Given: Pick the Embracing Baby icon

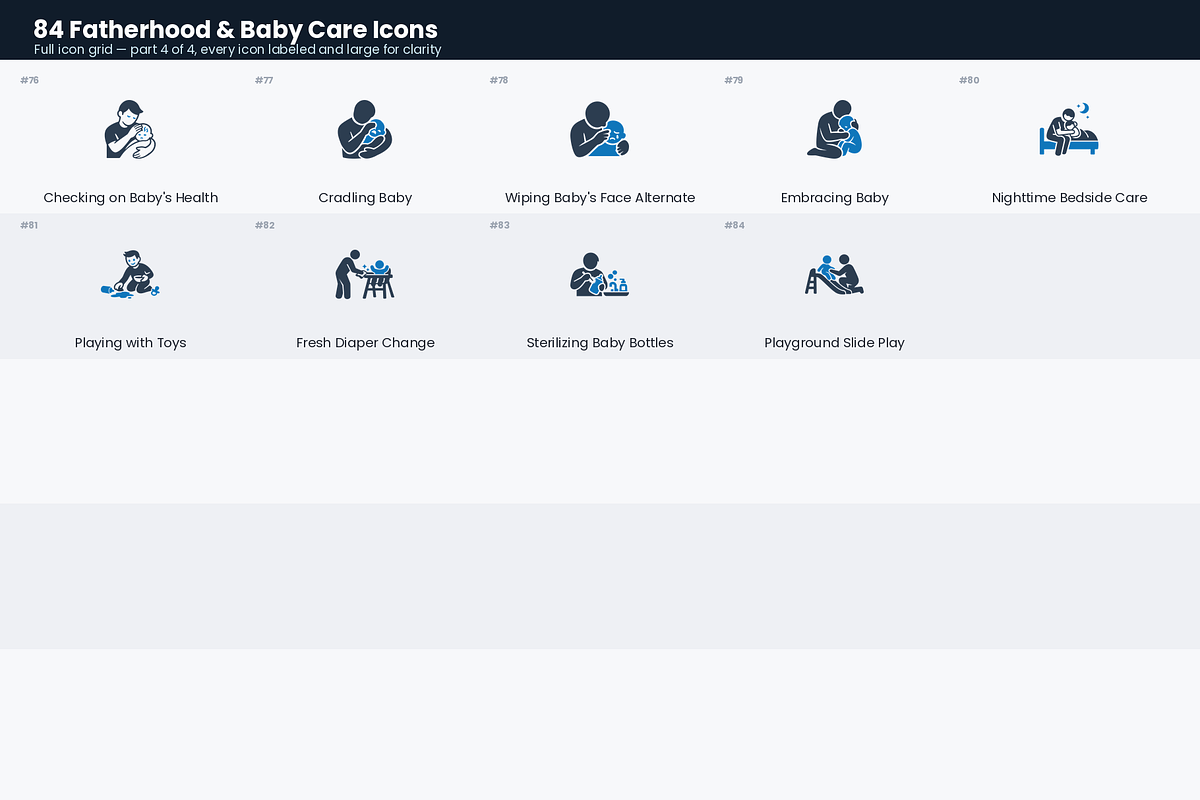Looking at the screenshot, I should pos(835,129).
